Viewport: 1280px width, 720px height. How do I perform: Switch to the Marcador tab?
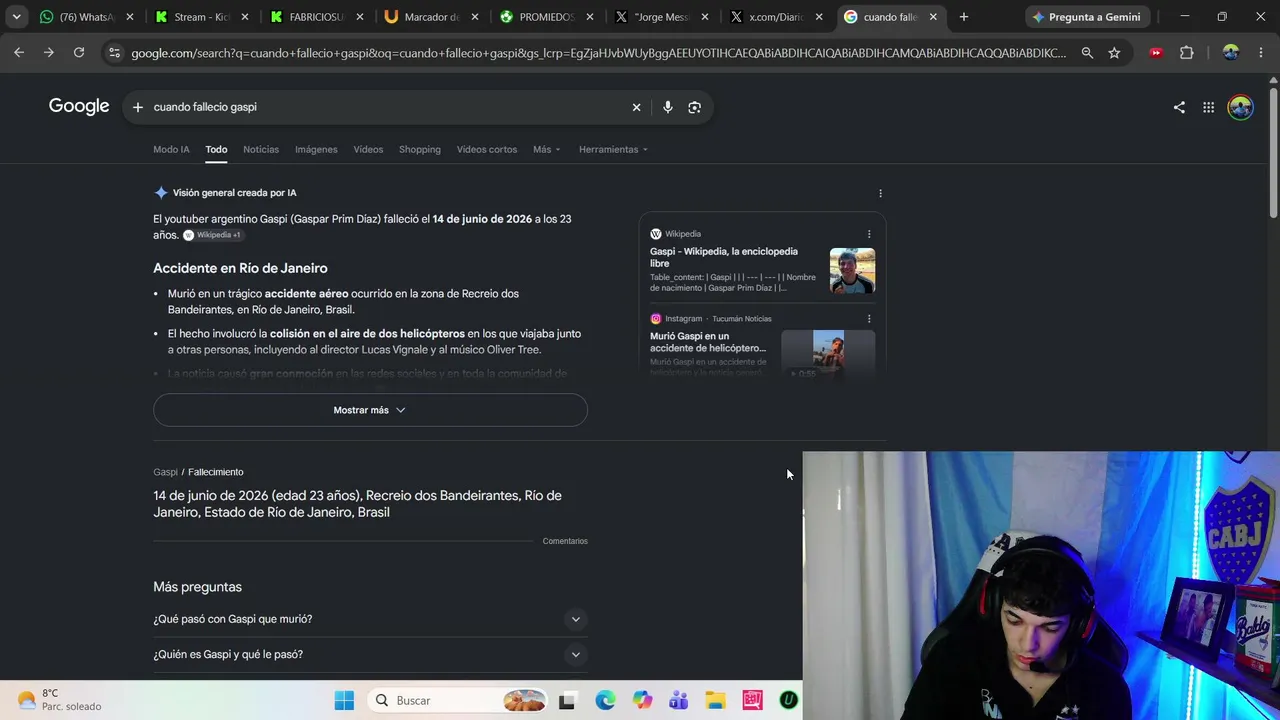point(431,17)
